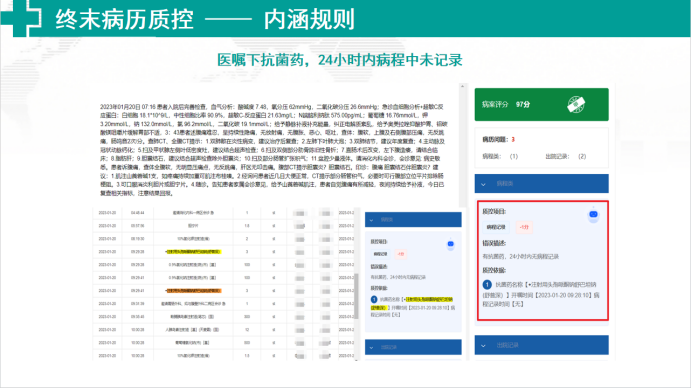Click the robot icon in middle QC card

point(450,244)
